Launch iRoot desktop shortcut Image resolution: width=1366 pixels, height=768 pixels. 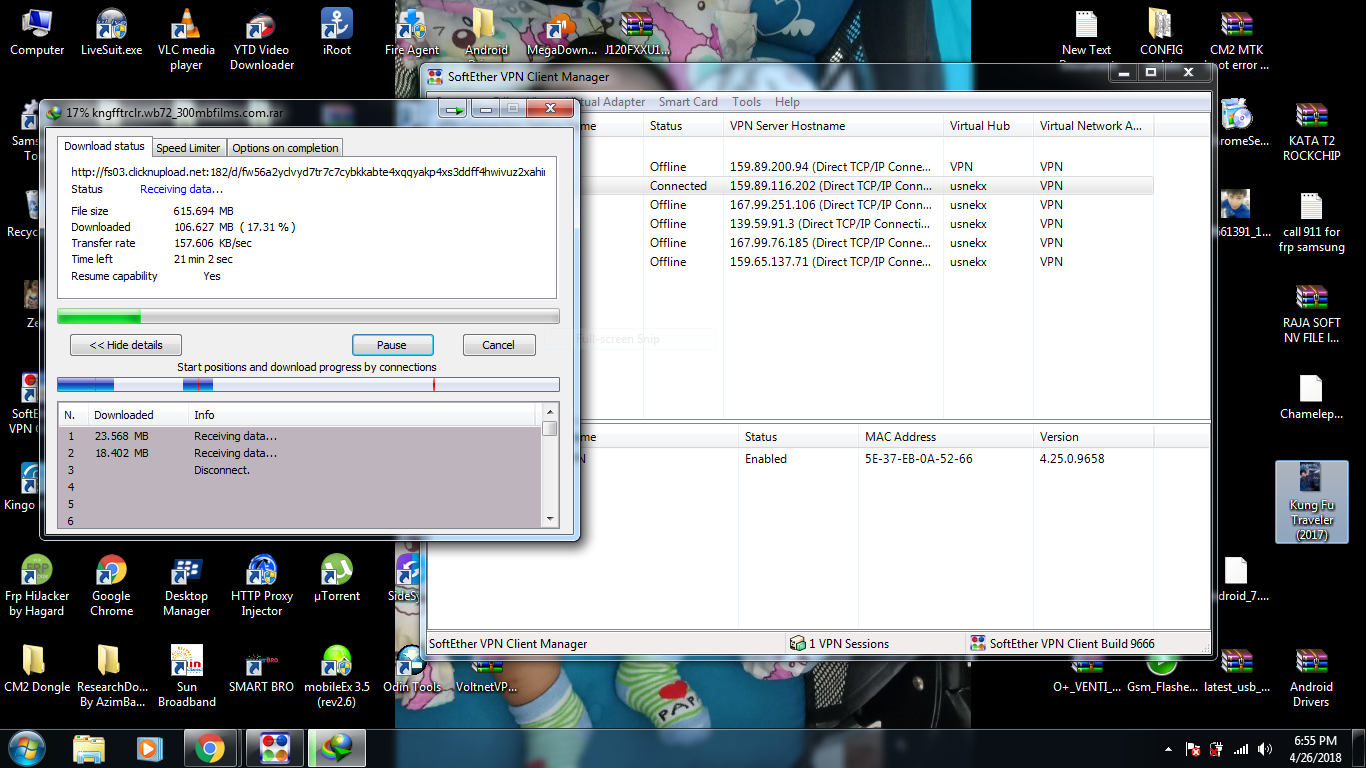point(337,32)
